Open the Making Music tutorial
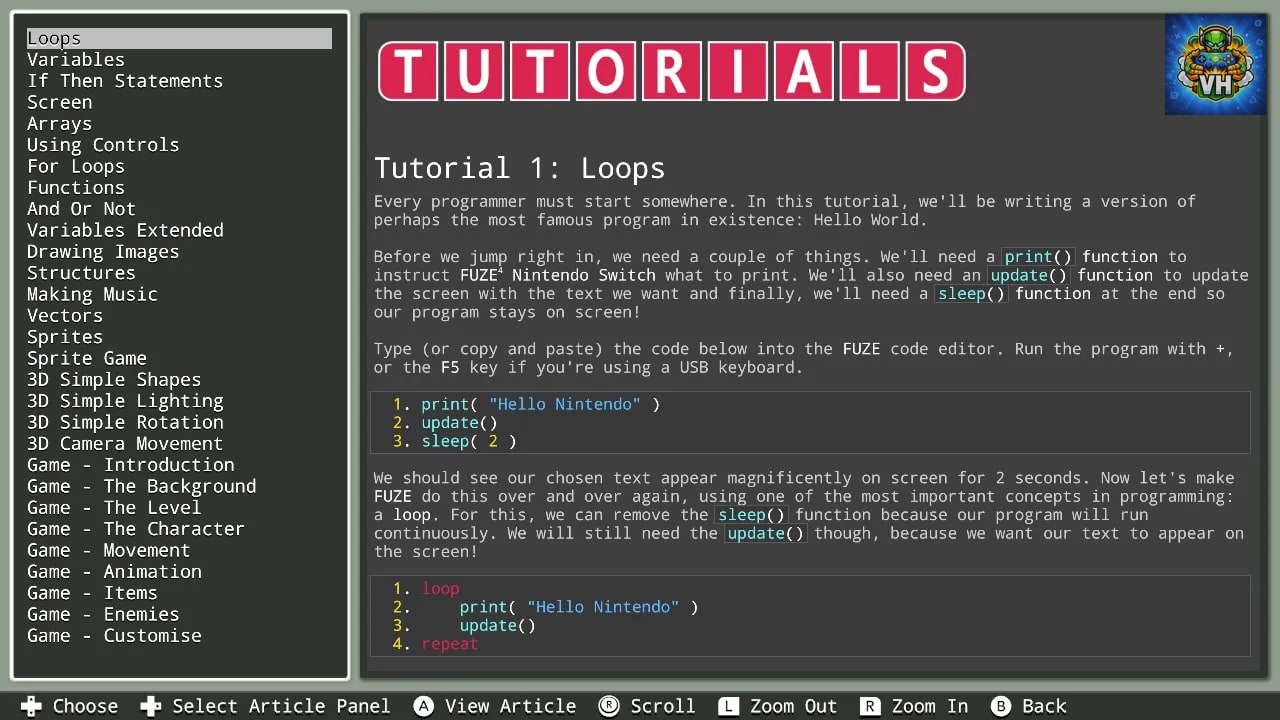 click(92, 294)
